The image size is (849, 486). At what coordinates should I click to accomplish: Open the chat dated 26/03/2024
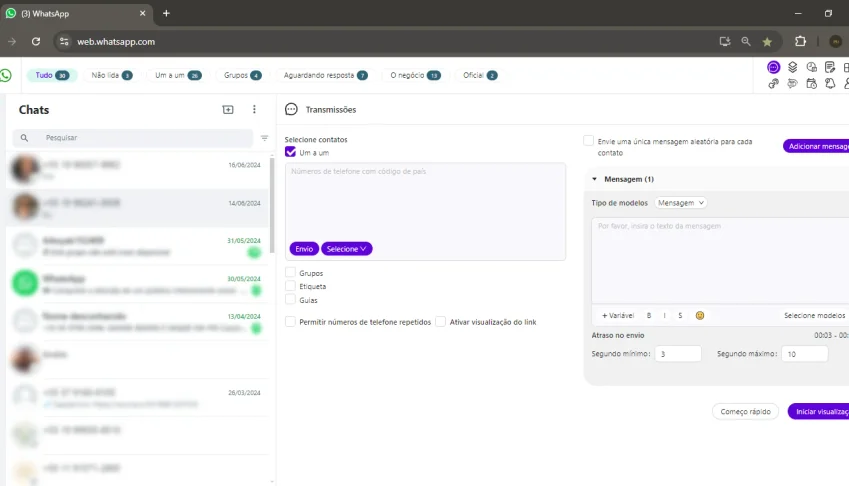pos(137,397)
